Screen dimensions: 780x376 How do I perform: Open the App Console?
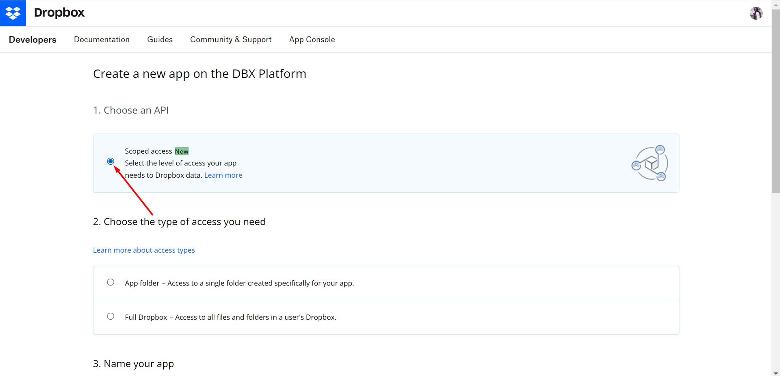tap(312, 39)
